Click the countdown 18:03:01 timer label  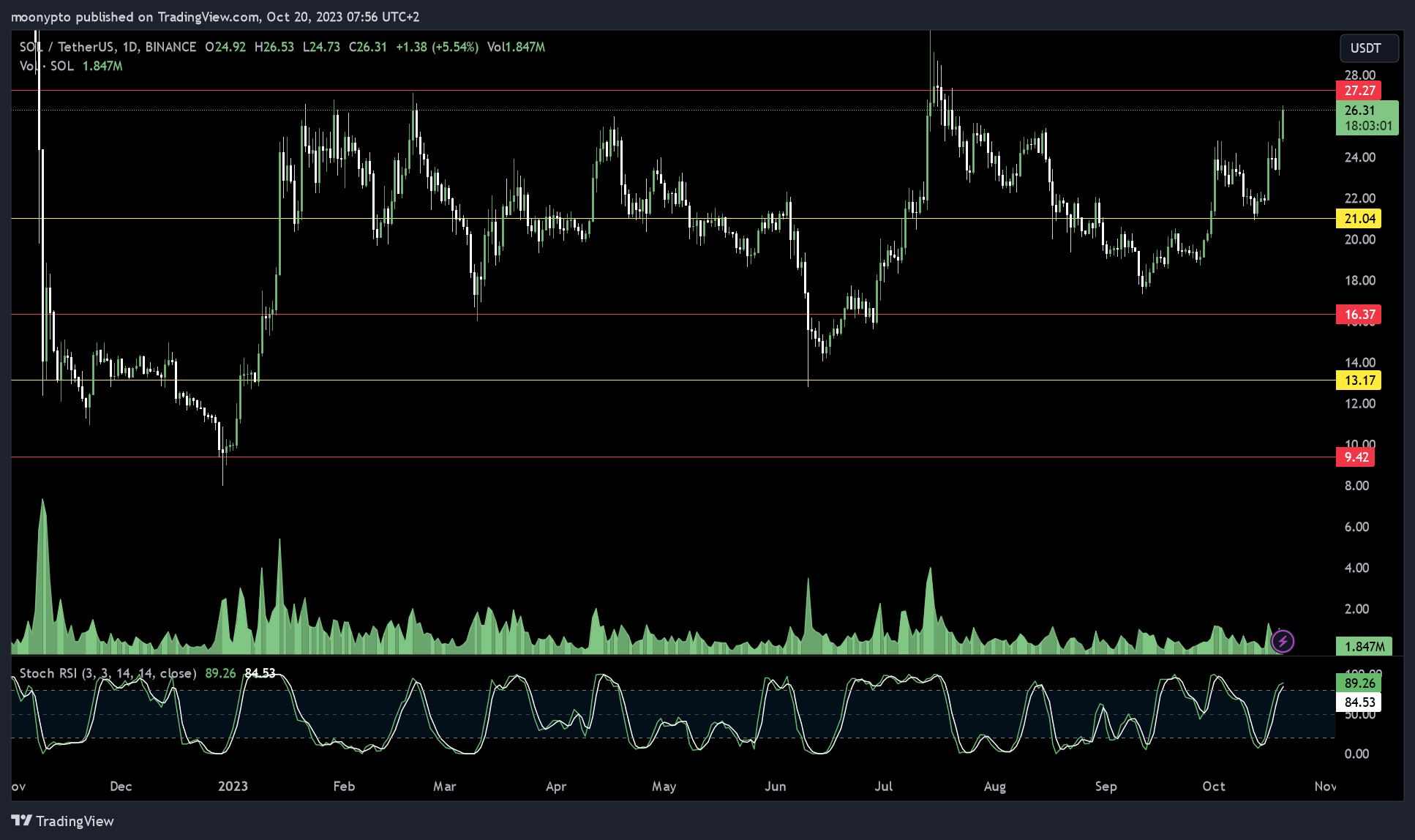click(1368, 126)
